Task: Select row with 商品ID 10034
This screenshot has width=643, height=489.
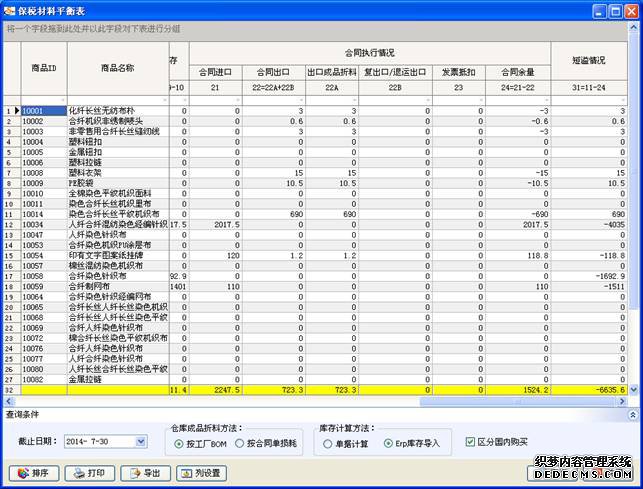Action: 44,225
